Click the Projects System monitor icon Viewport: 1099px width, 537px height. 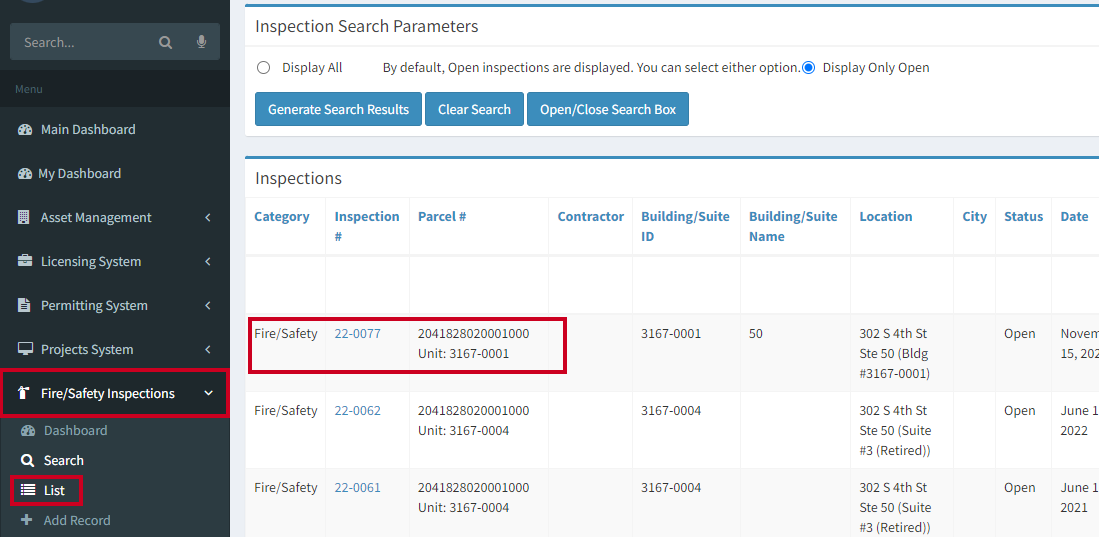click(x=25, y=349)
